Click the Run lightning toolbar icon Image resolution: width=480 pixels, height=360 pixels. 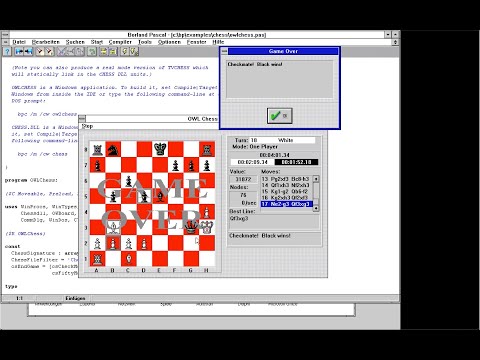point(125,51)
